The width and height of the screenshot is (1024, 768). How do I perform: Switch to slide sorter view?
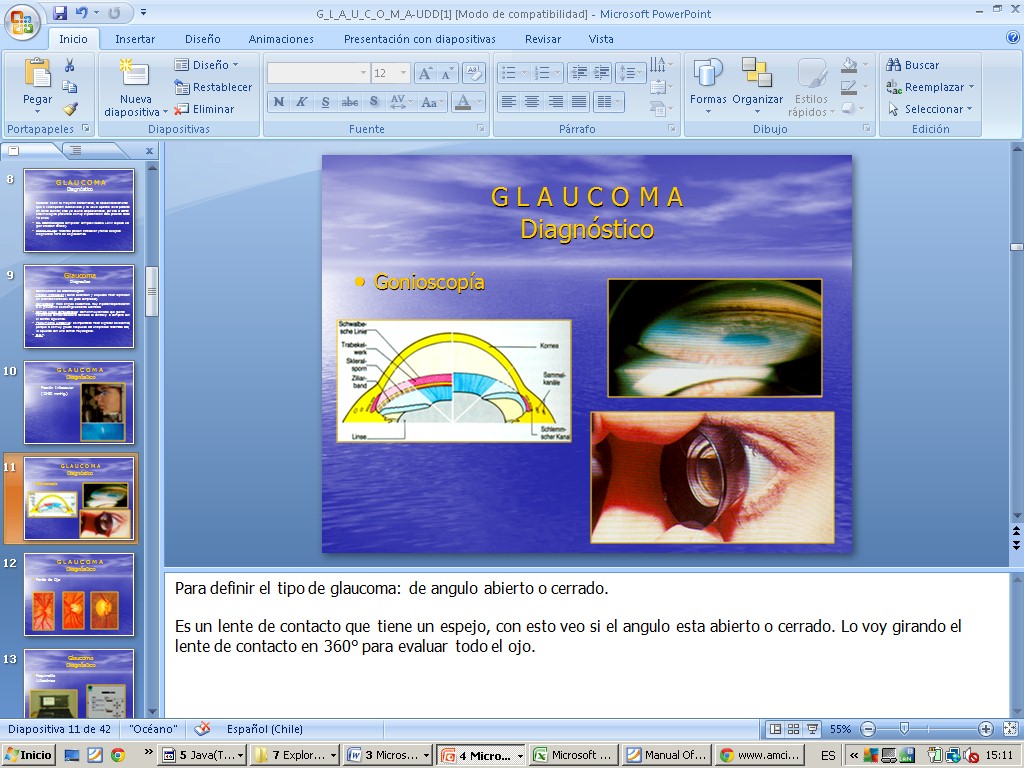793,729
